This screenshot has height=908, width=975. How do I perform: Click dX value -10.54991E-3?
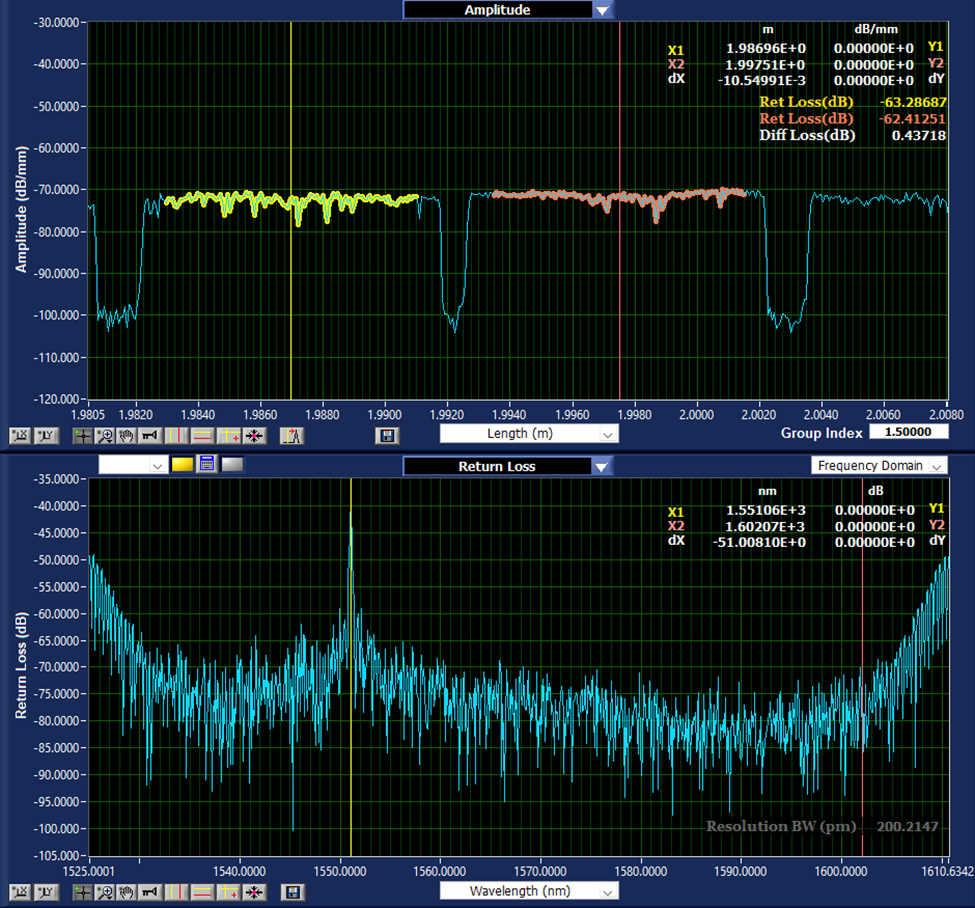click(762, 81)
